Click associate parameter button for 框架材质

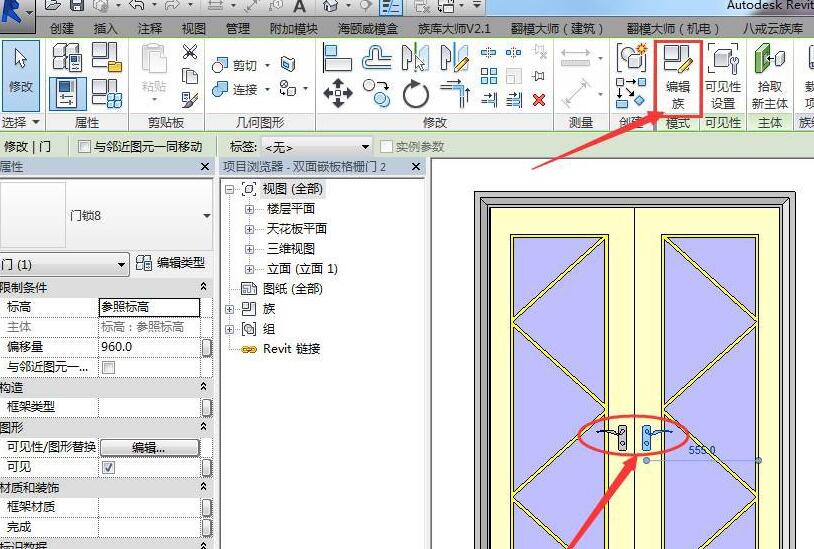click(x=207, y=507)
